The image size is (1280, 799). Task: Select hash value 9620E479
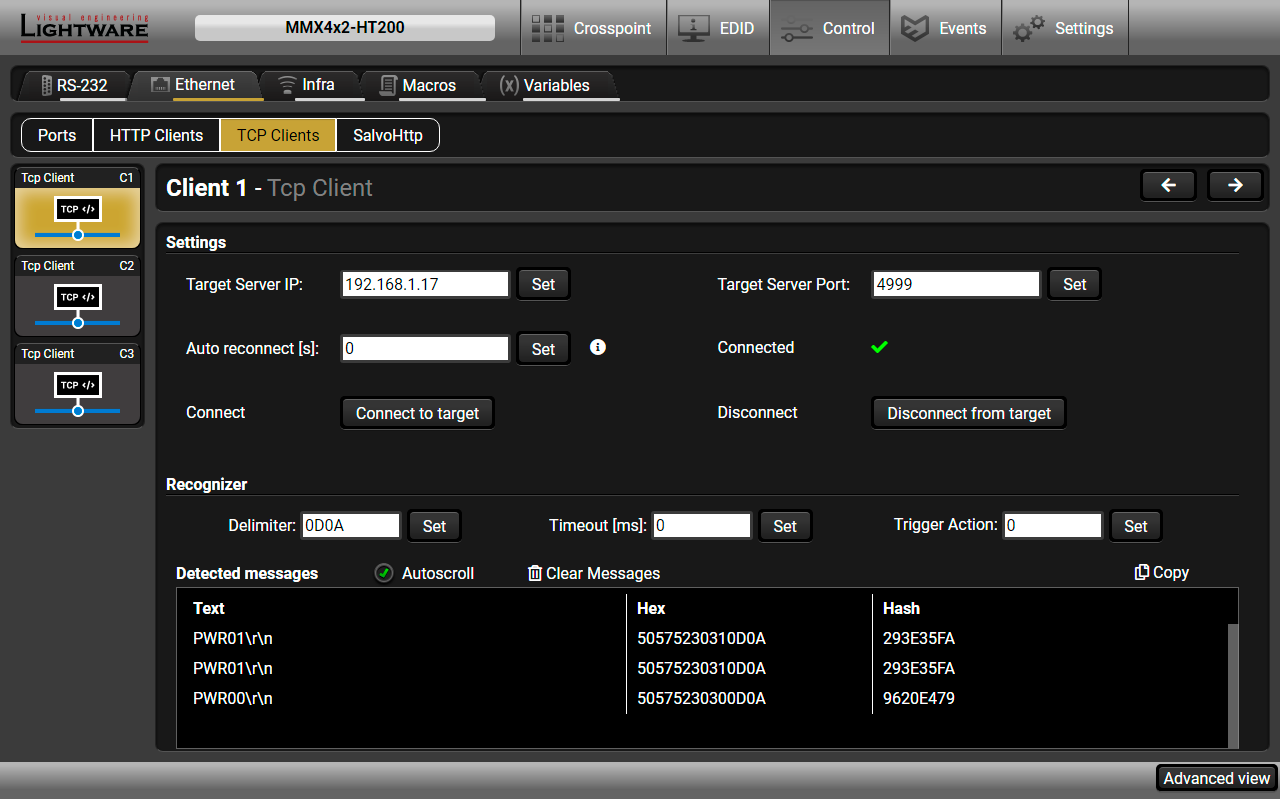pos(919,698)
